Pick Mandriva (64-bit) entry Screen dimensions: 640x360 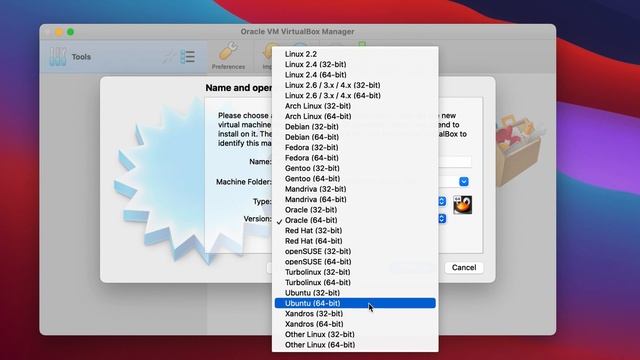tap(355, 199)
